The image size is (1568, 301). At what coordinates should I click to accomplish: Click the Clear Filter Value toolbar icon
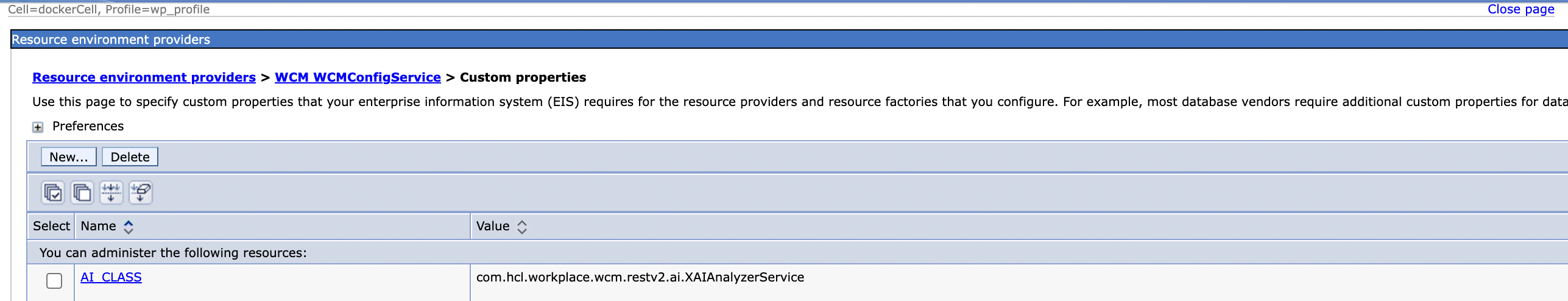[141, 193]
